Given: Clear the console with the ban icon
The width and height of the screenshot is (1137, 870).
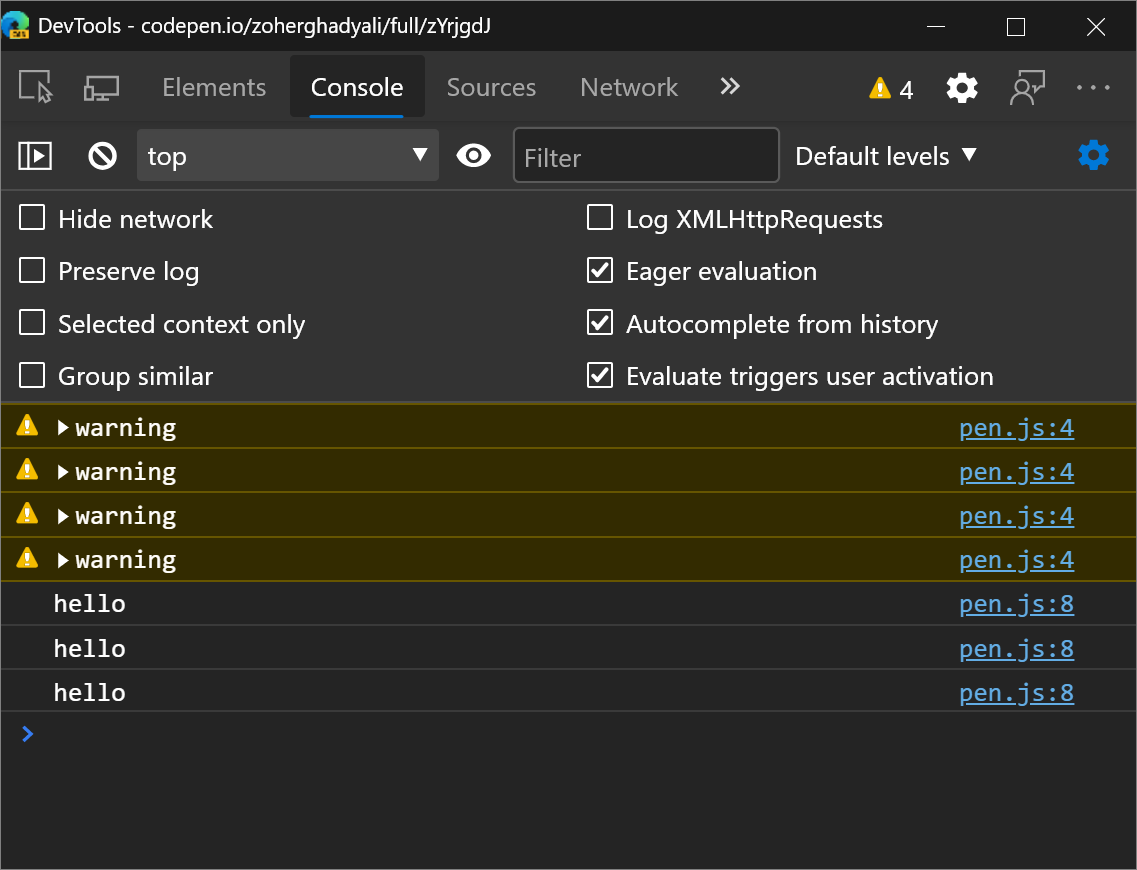Looking at the screenshot, I should click(x=102, y=156).
